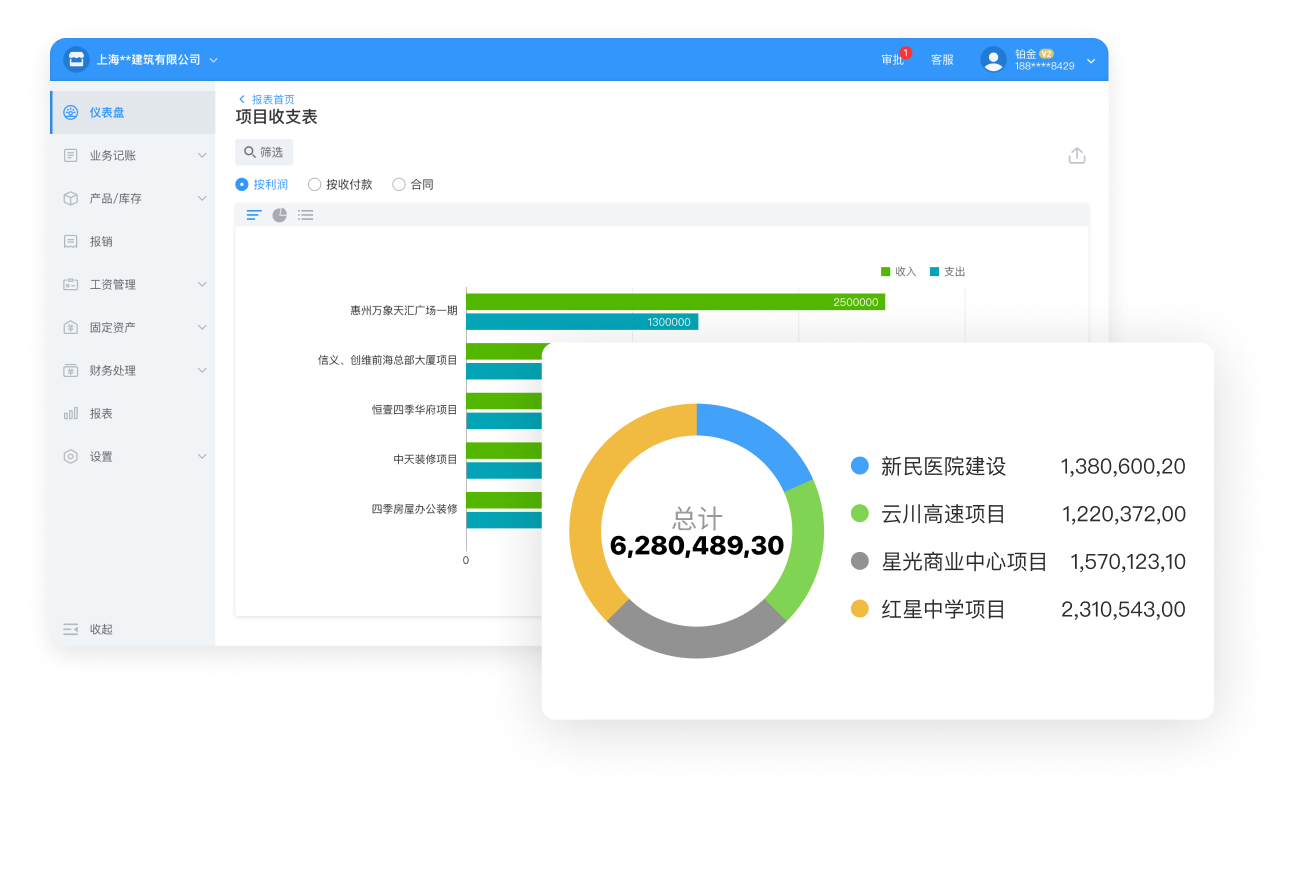Open the 报销 menu item
The height and width of the screenshot is (880, 1300).
(x=101, y=242)
